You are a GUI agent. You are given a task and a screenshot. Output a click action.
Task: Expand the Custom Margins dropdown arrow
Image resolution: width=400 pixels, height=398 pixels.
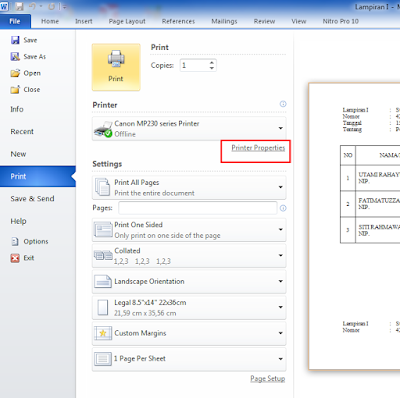tap(281, 333)
